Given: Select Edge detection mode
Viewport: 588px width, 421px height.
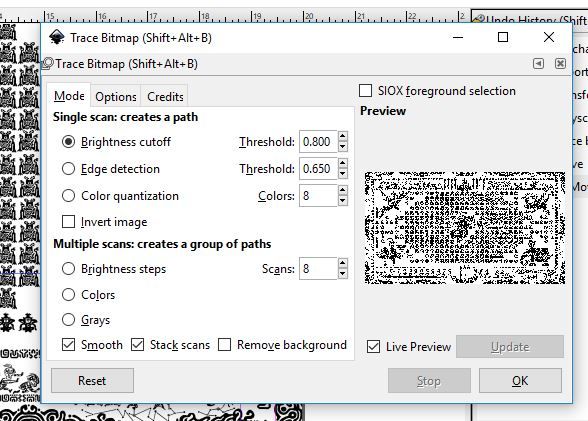Looking at the screenshot, I should (68, 169).
